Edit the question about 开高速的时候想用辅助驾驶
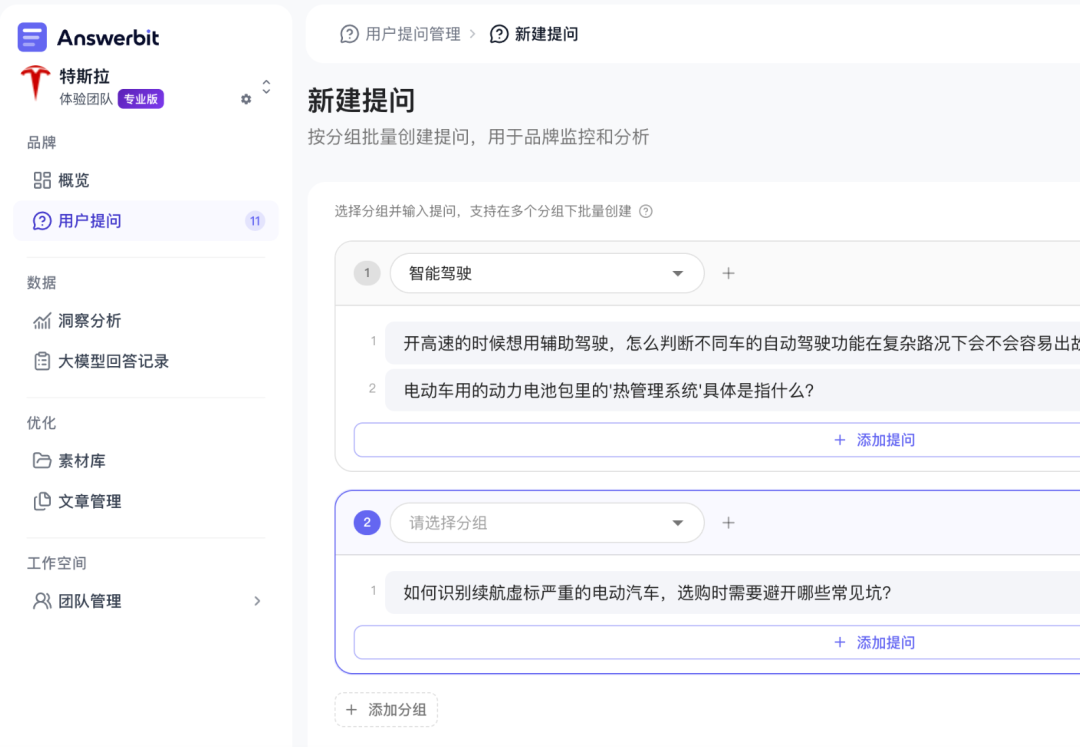The height and width of the screenshot is (747, 1080). pos(732,343)
